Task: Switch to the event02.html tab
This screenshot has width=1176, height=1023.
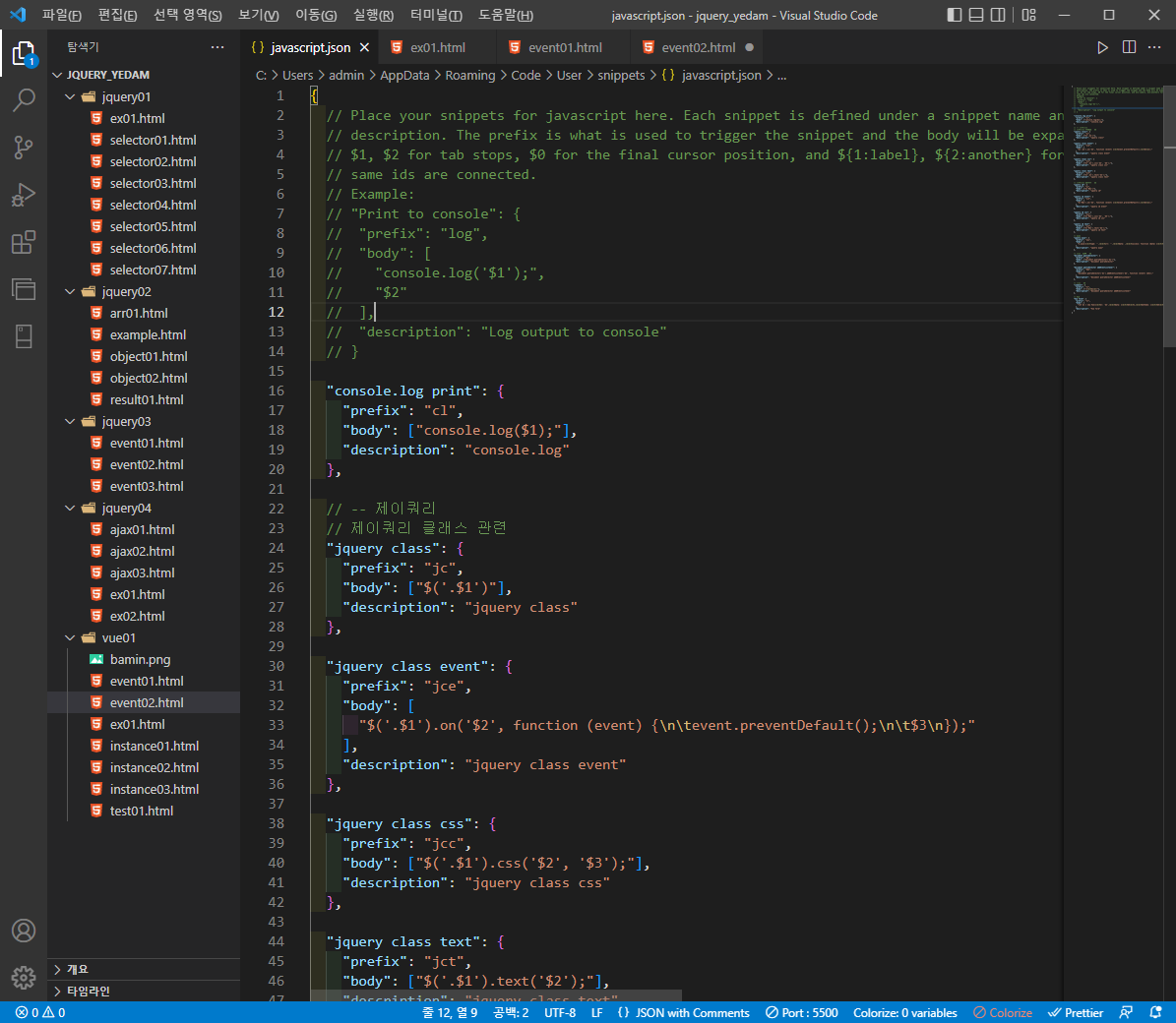Action: (x=698, y=47)
